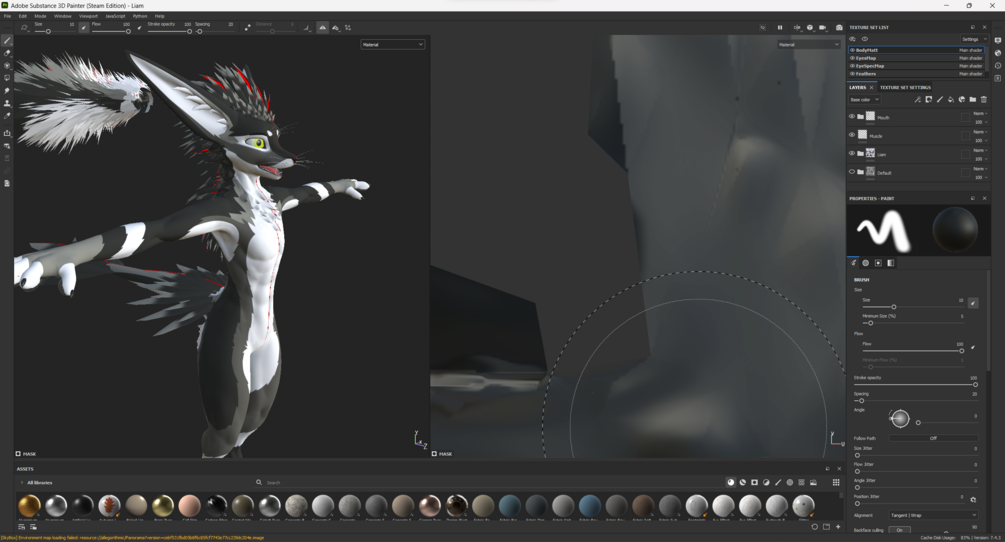
Task: Open the Base color channel dropdown
Action: (x=864, y=99)
